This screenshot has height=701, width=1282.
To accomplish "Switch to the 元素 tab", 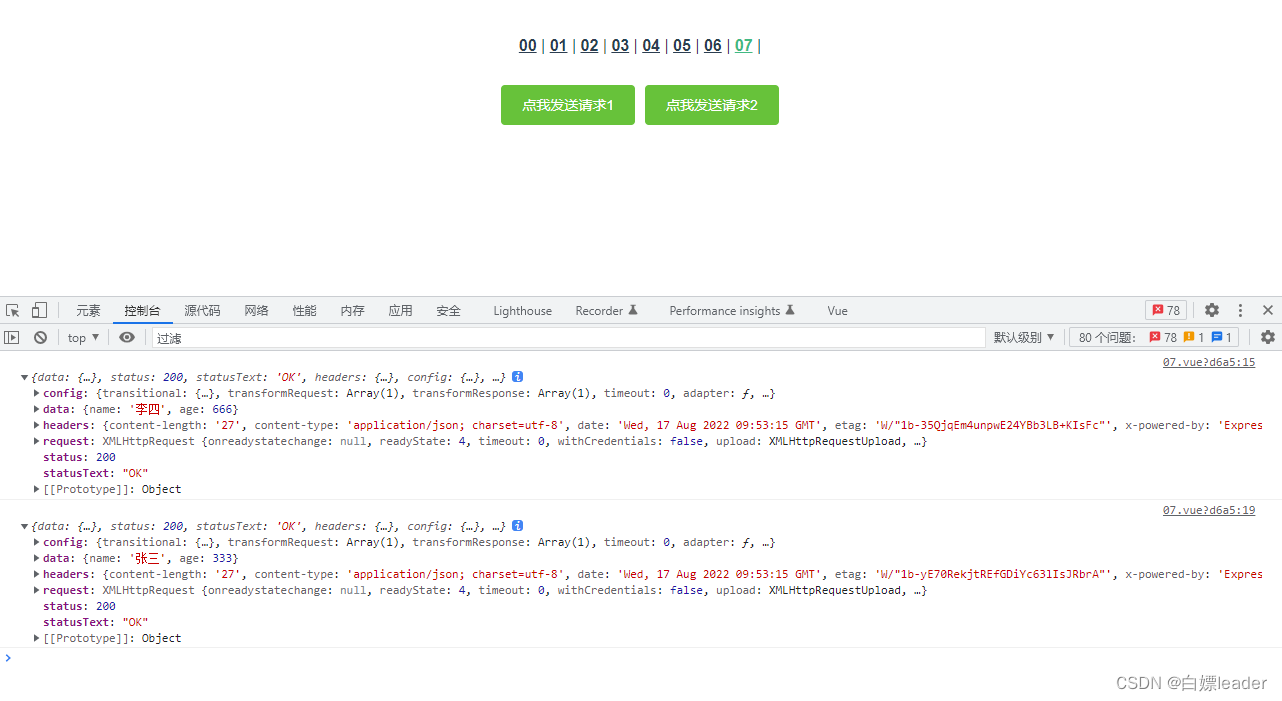I will pyautogui.click(x=88, y=311).
